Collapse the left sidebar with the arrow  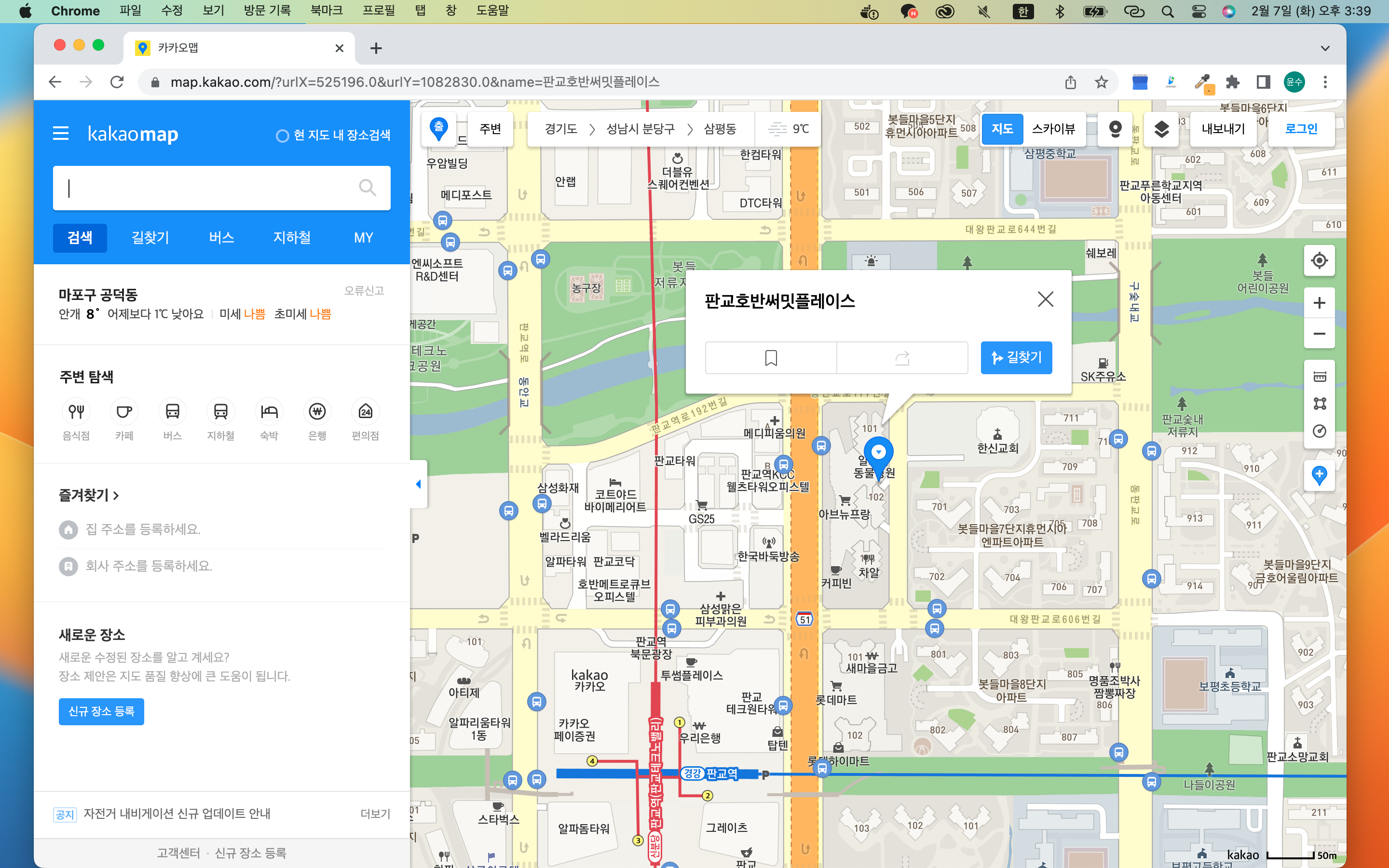(418, 484)
